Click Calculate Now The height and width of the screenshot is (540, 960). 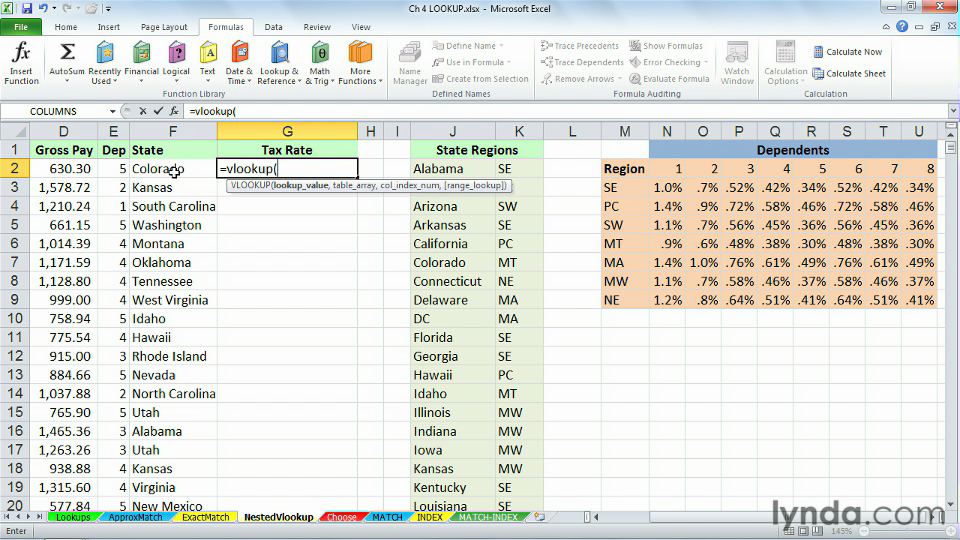(x=848, y=52)
